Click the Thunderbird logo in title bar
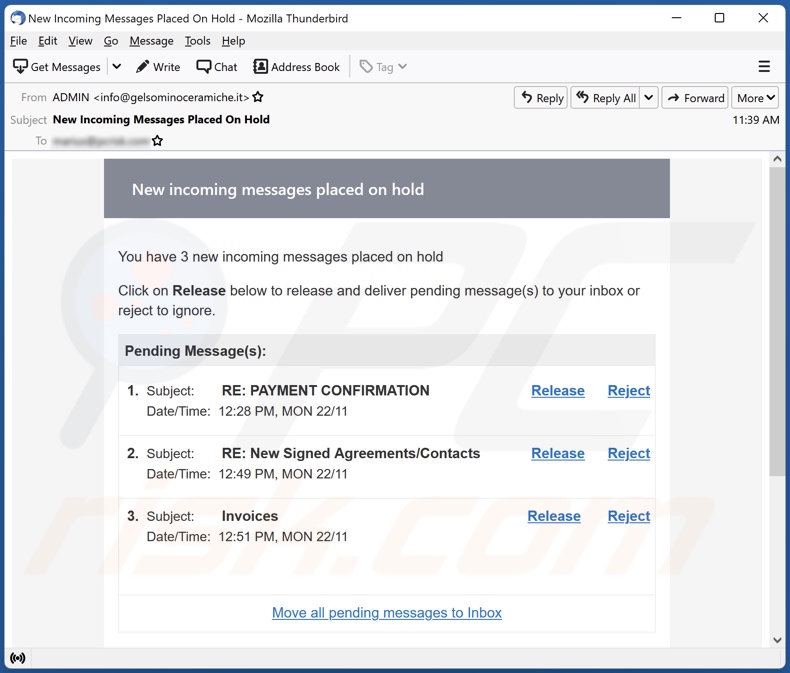Screen dimensions: 790x673 pos(18,18)
